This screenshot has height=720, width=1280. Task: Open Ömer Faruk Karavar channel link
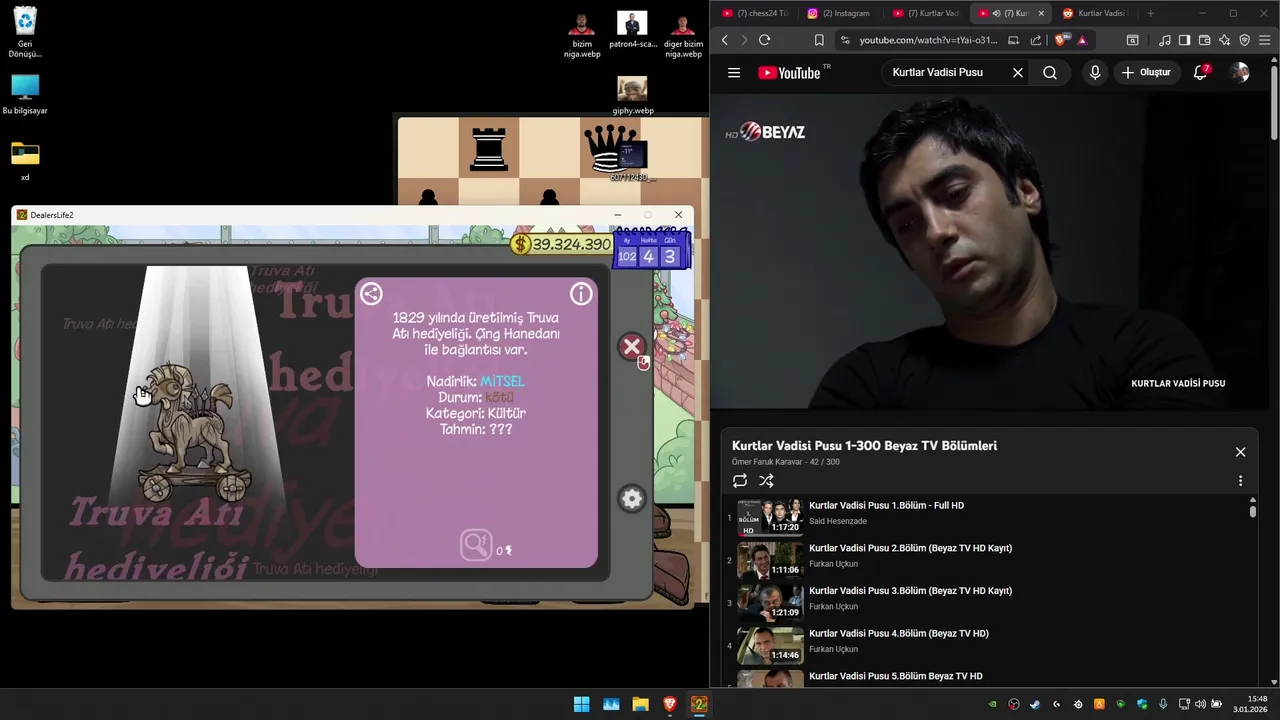coord(767,462)
